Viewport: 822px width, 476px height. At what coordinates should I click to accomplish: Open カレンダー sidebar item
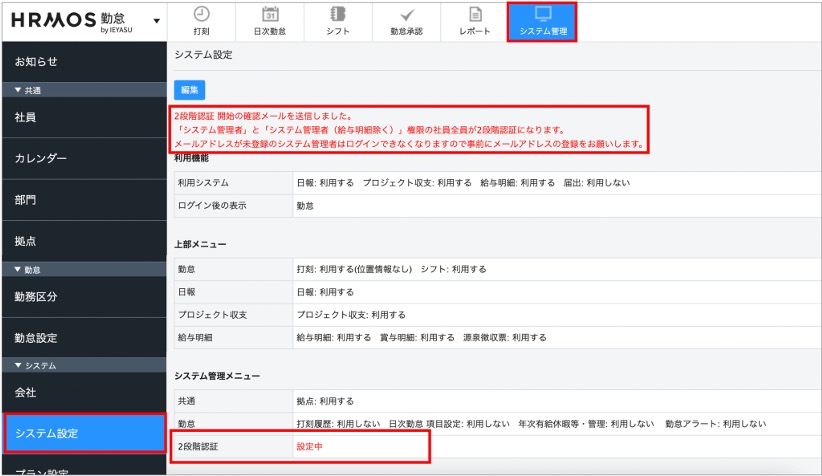point(41,159)
